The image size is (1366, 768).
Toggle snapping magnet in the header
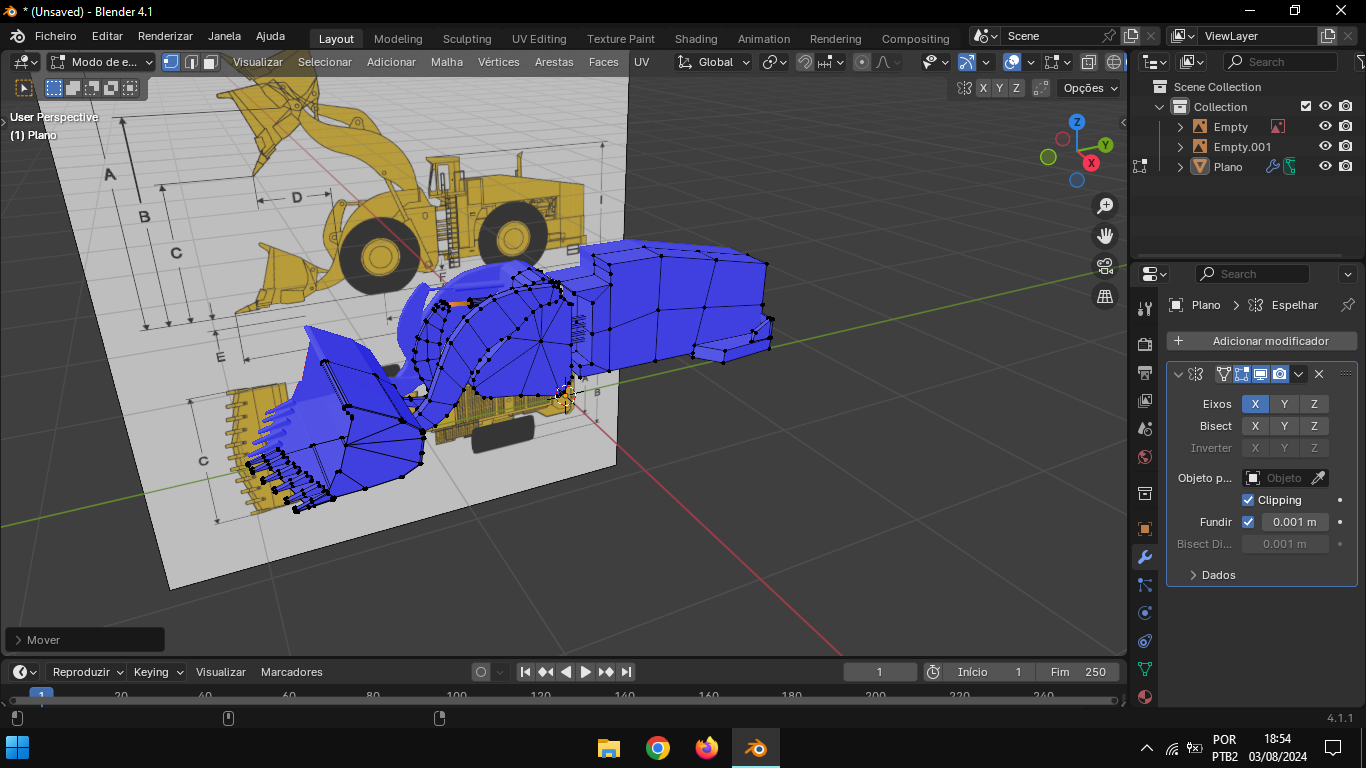(805, 62)
